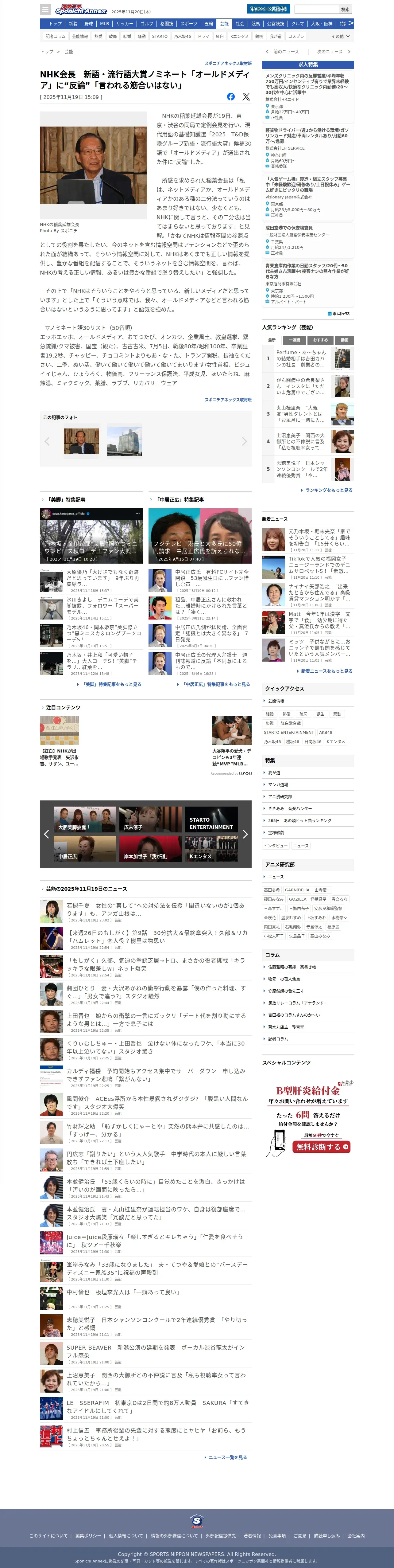Click 個人情報について footer link

pos(126,1536)
